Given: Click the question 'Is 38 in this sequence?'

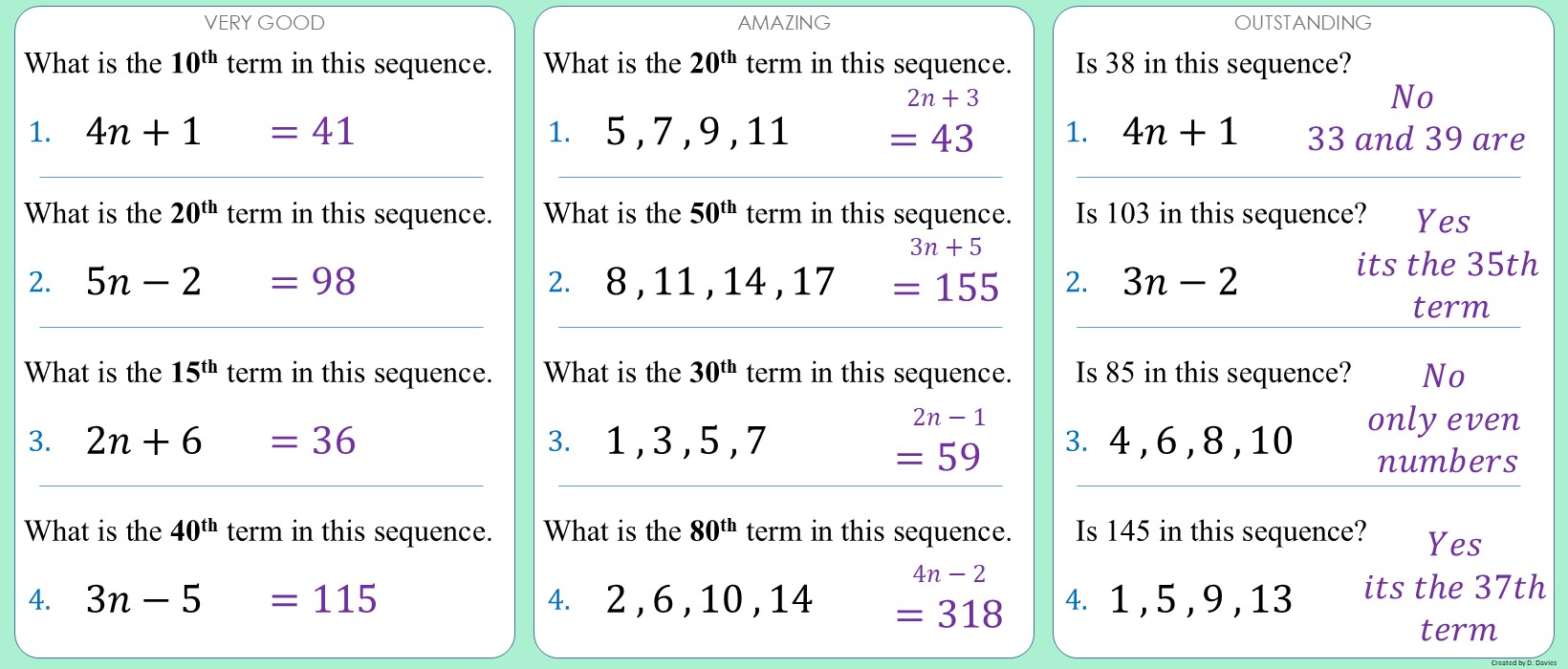Looking at the screenshot, I should point(1213,64).
